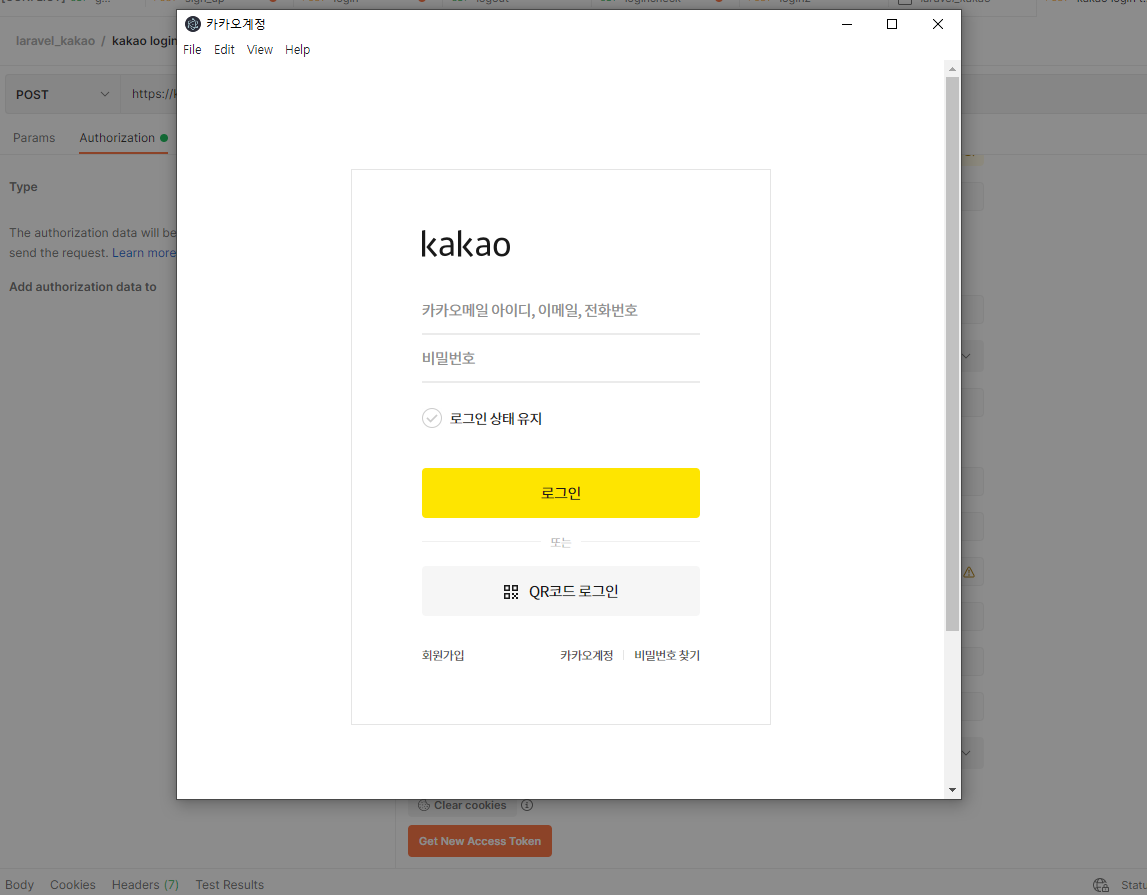Click the scrollbar down arrow in login window

pos(952,790)
